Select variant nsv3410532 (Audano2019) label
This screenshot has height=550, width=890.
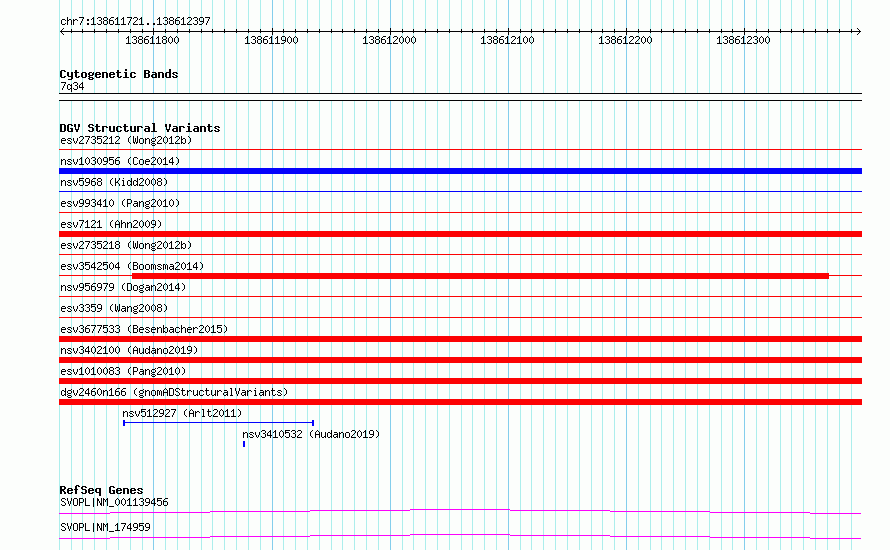(311, 434)
